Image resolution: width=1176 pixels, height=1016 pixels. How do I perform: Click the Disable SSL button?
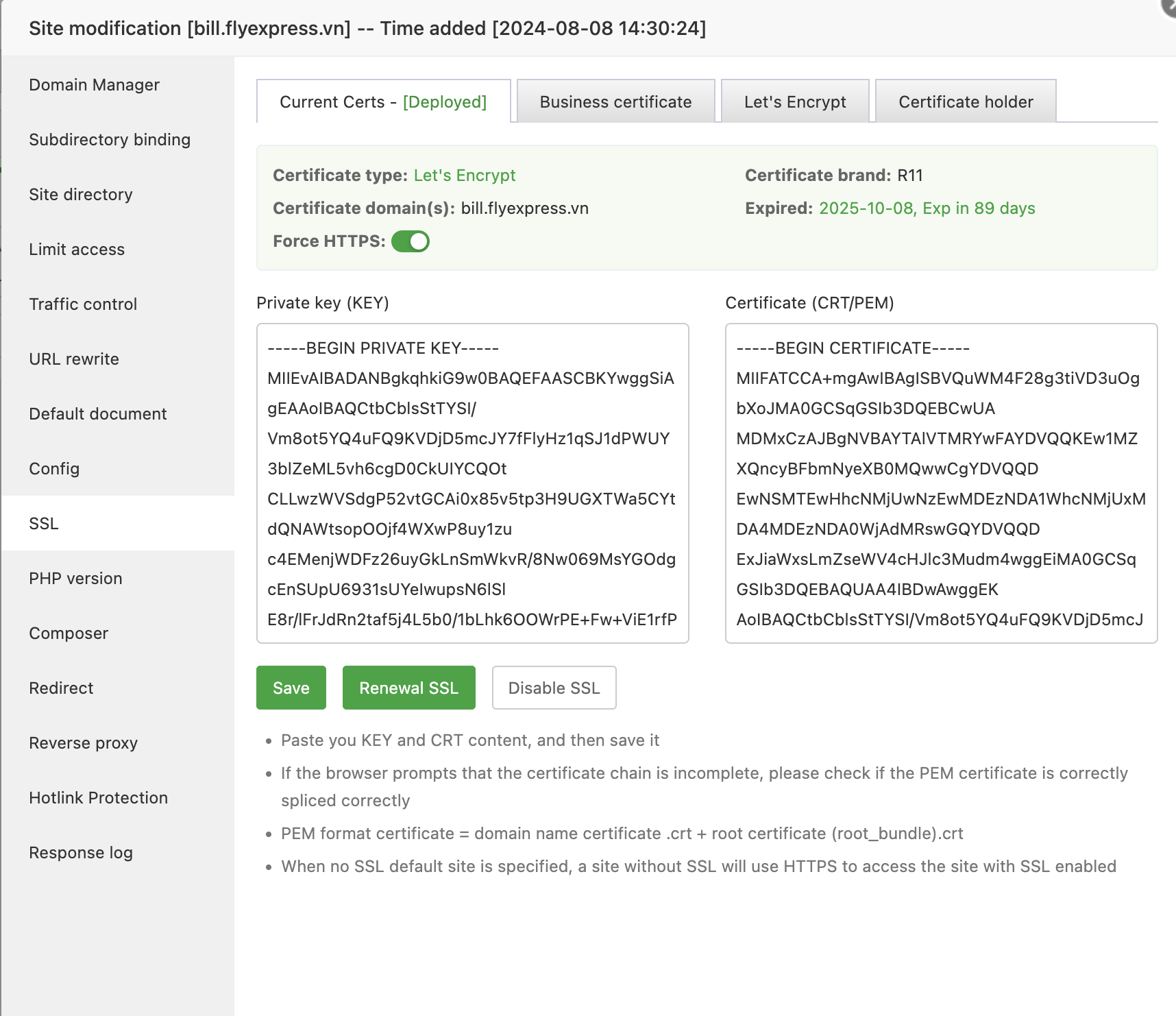tap(554, 688)
